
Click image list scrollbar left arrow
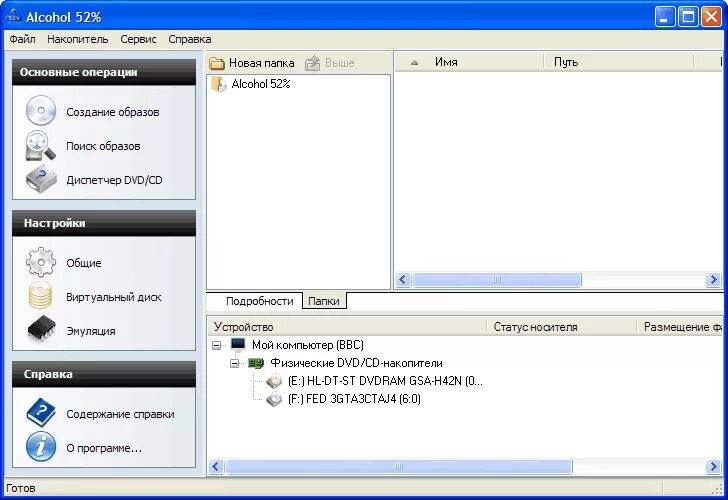pyautogui.click(x=403, y=279)
